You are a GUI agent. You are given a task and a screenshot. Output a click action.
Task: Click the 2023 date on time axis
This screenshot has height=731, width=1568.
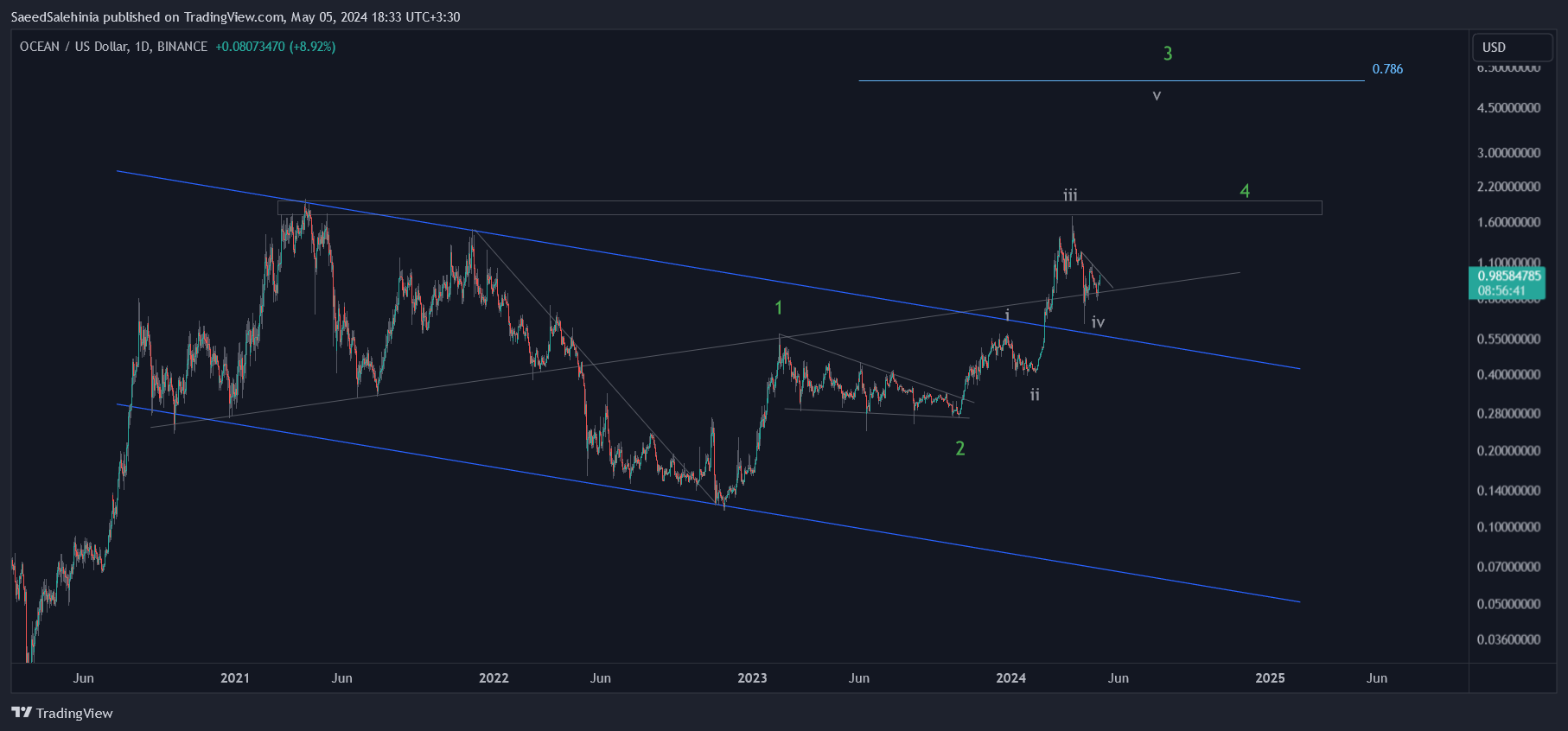(x=752, y=677)
